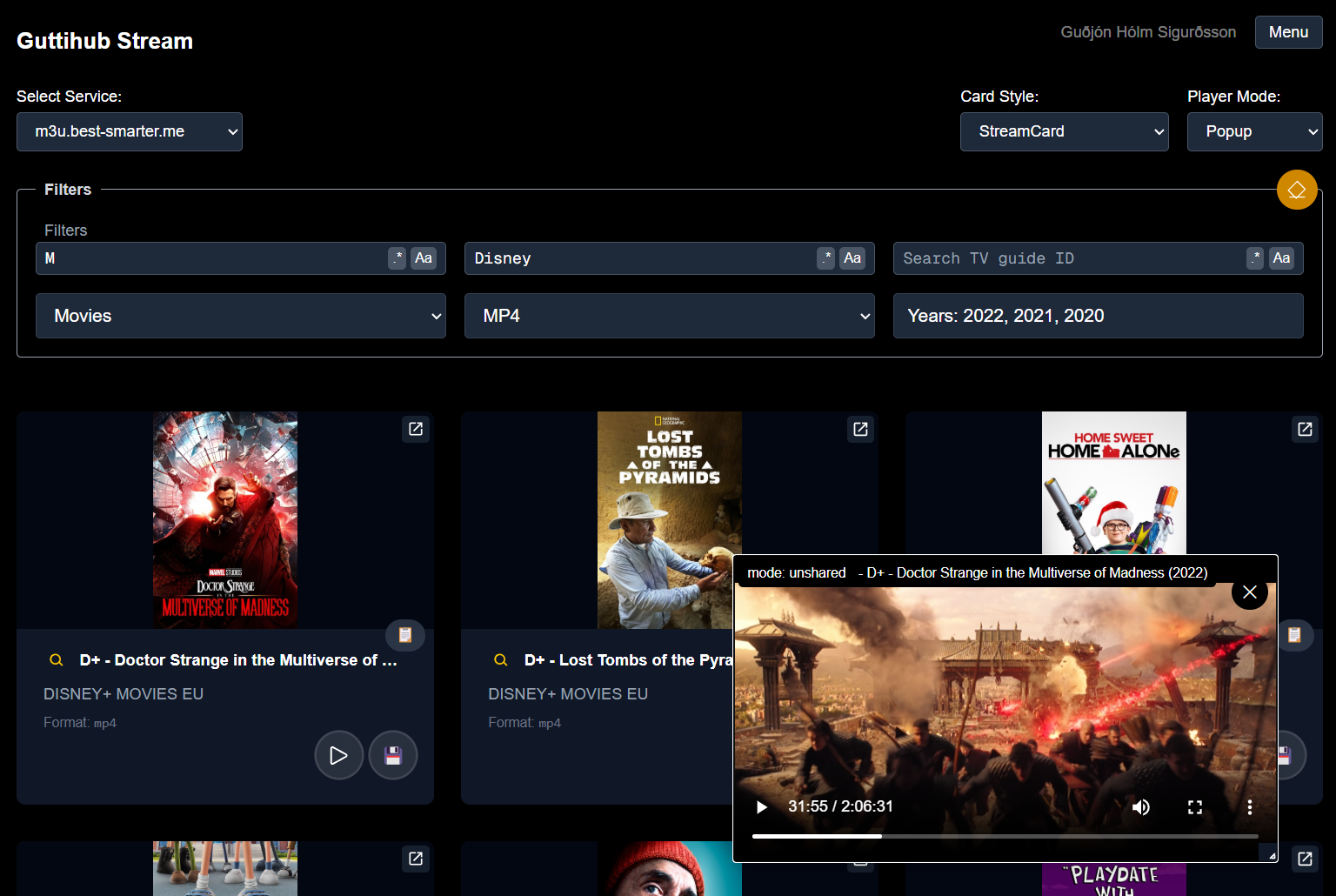Save Doctor Strange with floppy disk icon
Screen dimensions: 1336x896
point(393,755)
